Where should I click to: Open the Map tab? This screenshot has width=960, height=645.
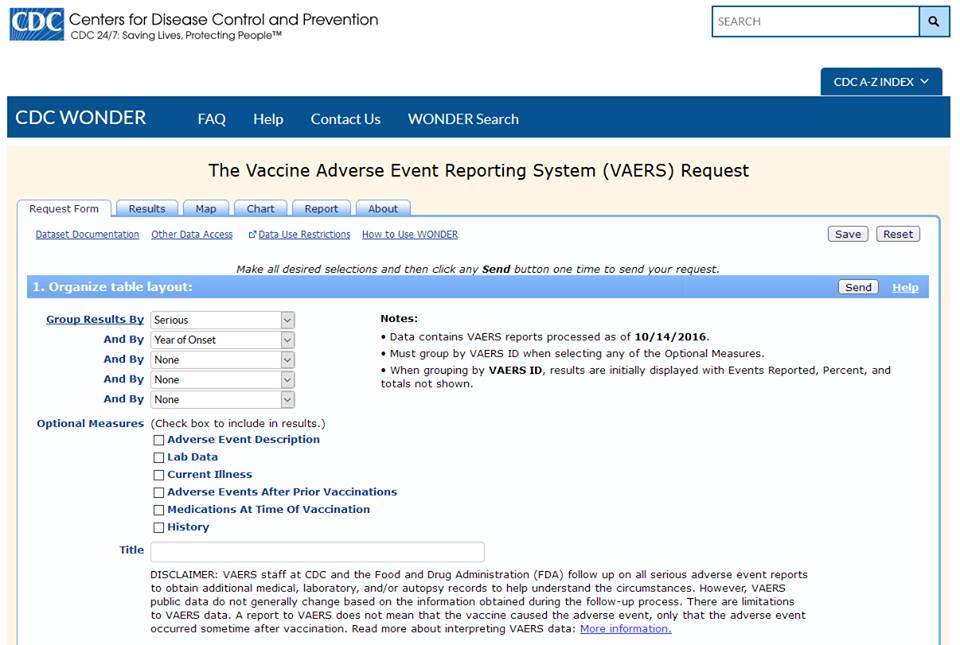click(x=206, y=209)
